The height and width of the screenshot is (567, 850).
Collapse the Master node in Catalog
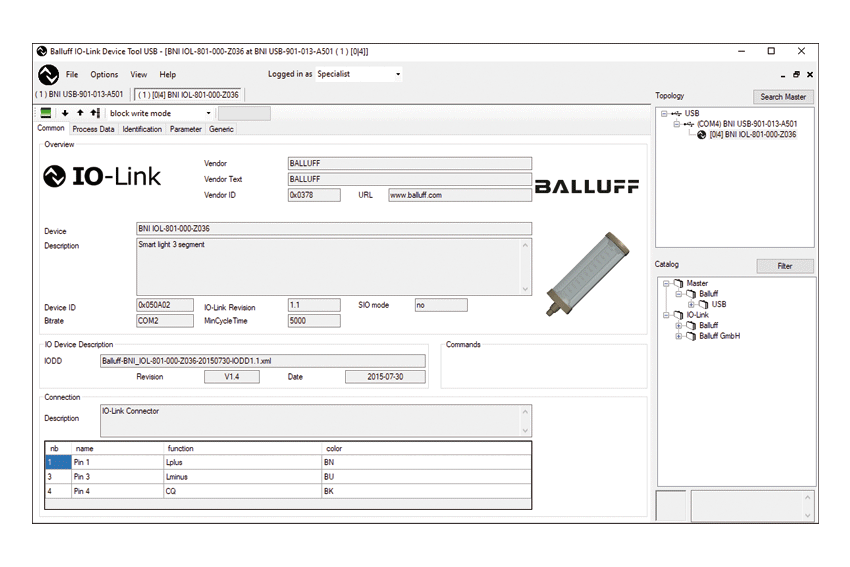(x=666, y=283)
